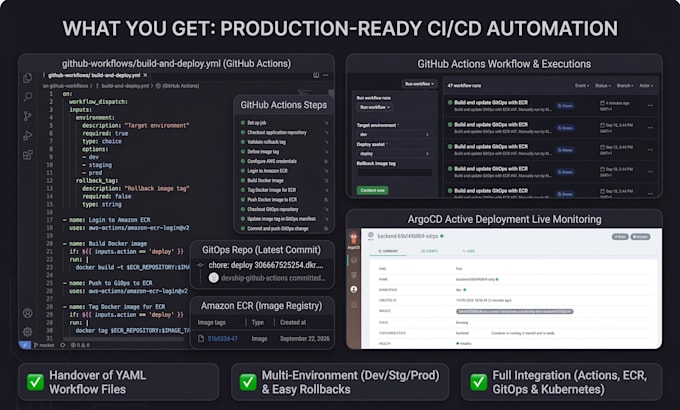The width and height of the screenshot is (680, 410).
Task: Open the Event filter dropdown
Action: click(582, 85)
